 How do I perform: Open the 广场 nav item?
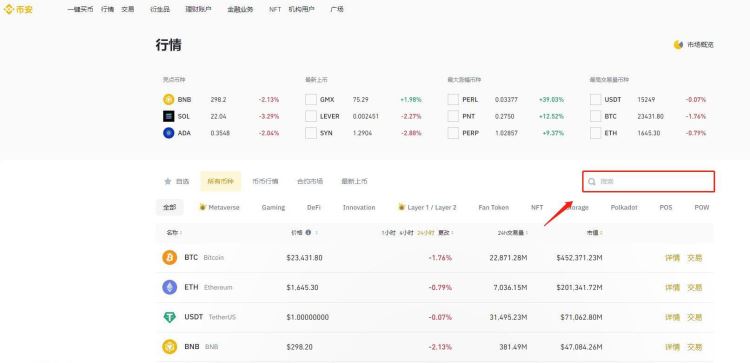click(337, 9)
